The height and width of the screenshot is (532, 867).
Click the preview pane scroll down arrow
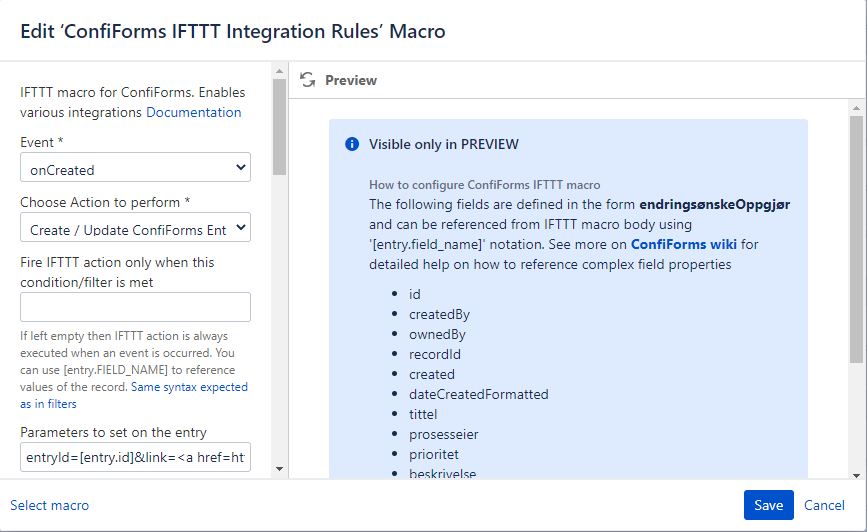(856, 475)
